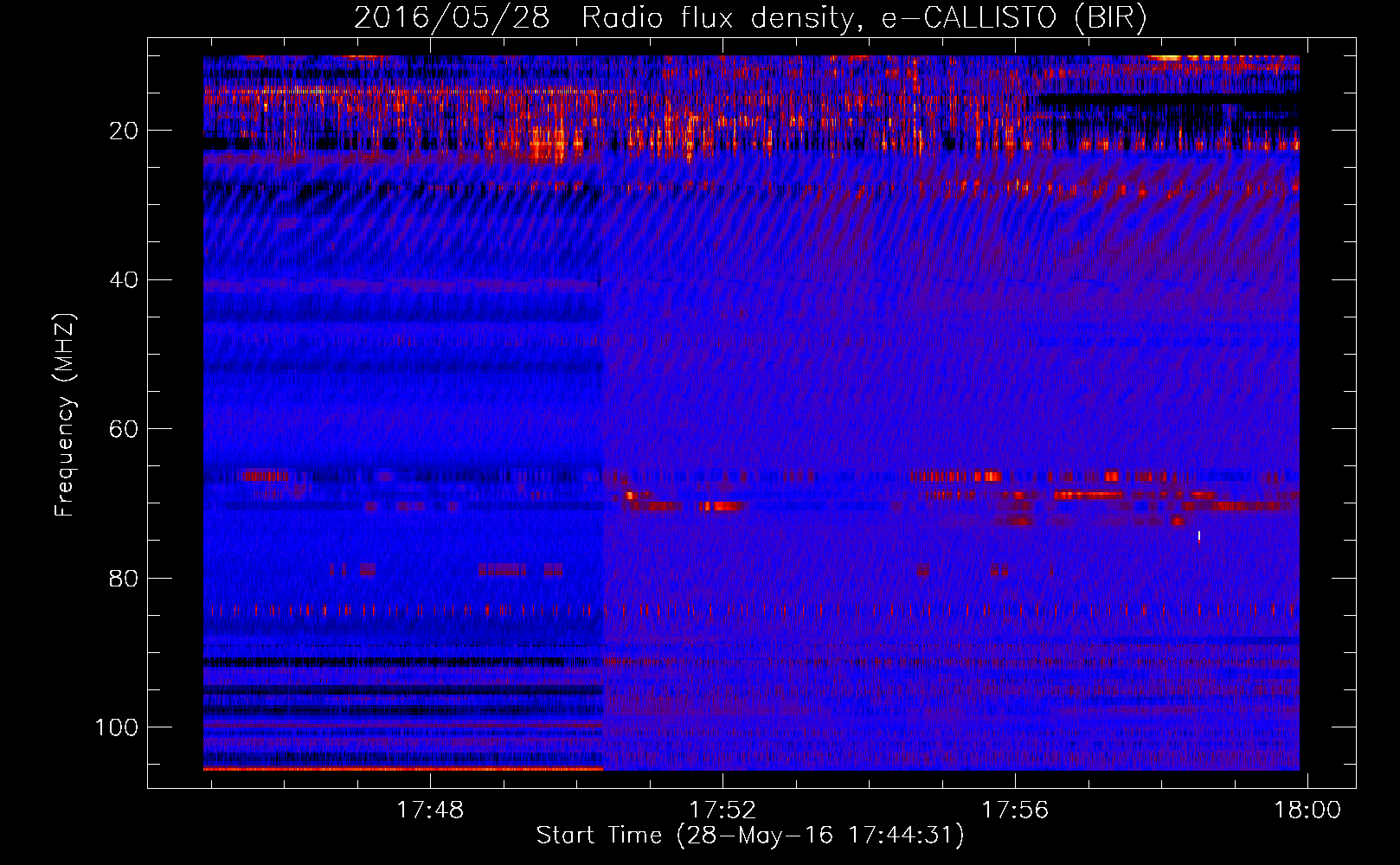Click the plot title 'Radio flux density, e-CALLISTO (BIR)'
1400x865 pixels.
(x=864, y=18)
